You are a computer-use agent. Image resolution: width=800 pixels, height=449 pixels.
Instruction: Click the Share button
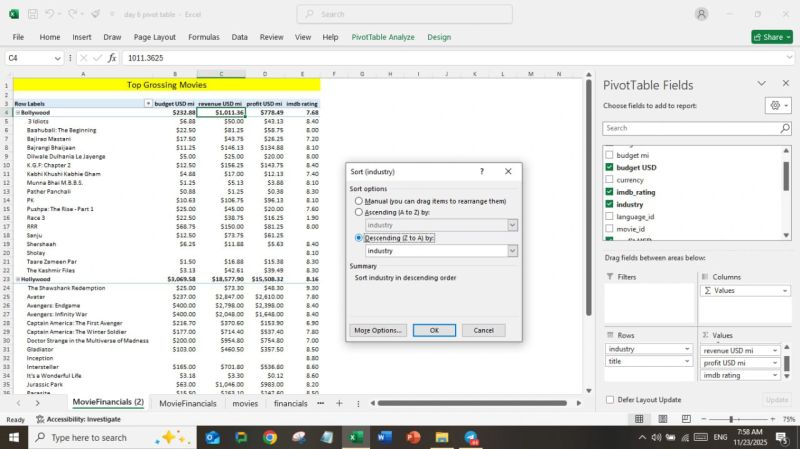(772, 37)
